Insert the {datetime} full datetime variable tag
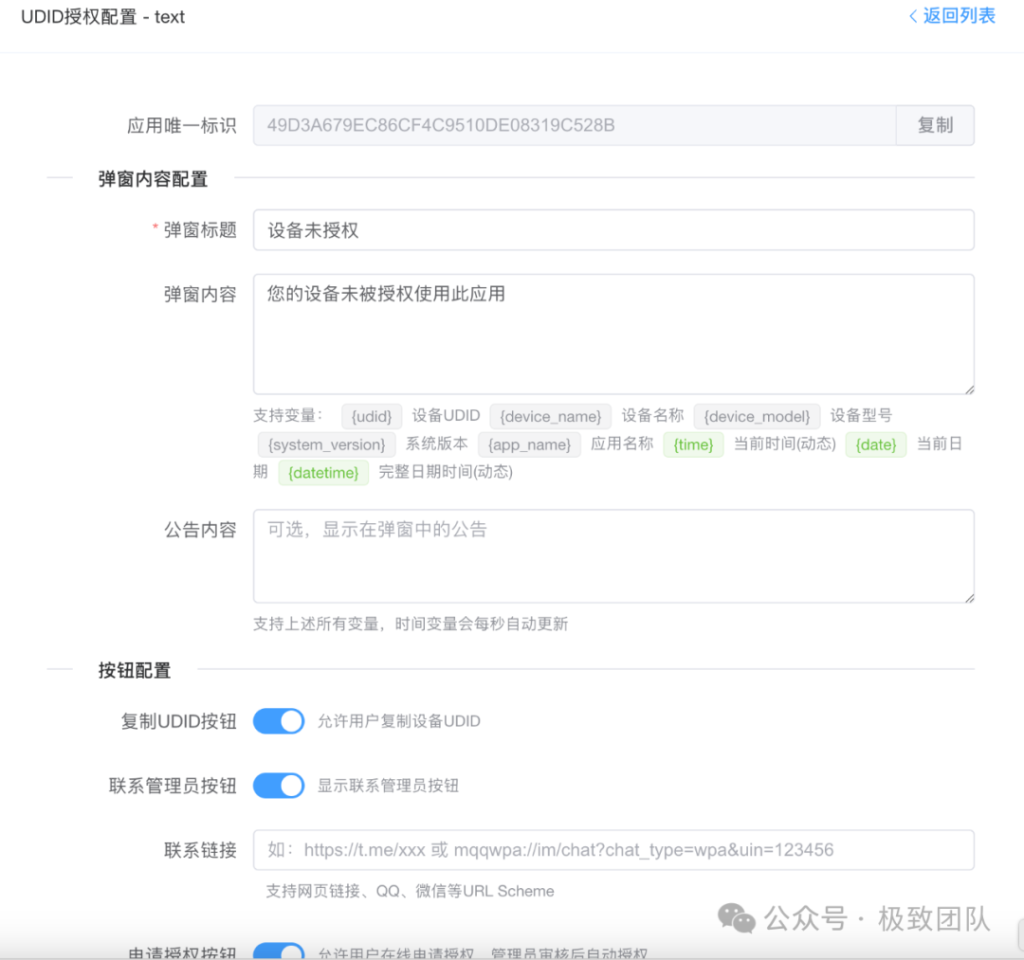This screenshot has height=960, width=1024. (322, 471)
